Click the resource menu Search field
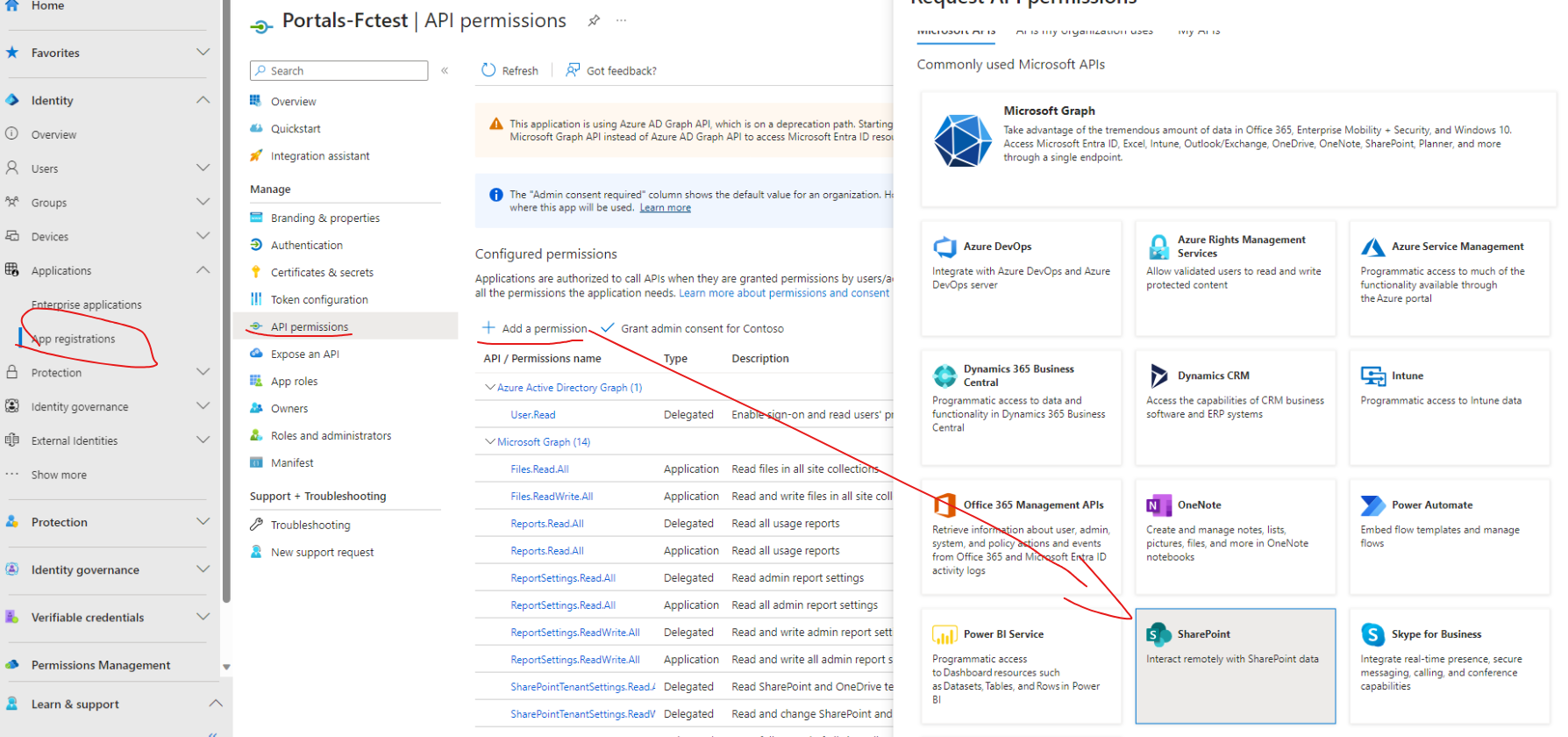 [x=339, y=70]
